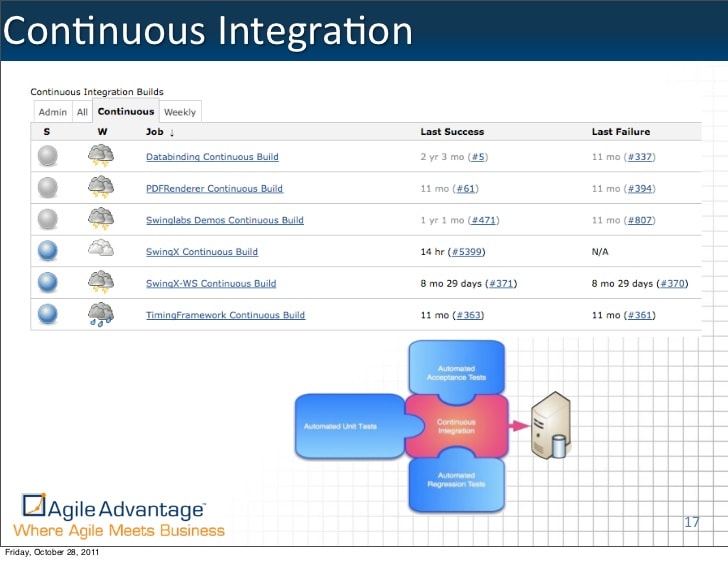Click the weather icon beside PDFRenderer Continuous Build
Image resolution: width=728 pixels, height=561 pixels.
[x=101, y=187]
